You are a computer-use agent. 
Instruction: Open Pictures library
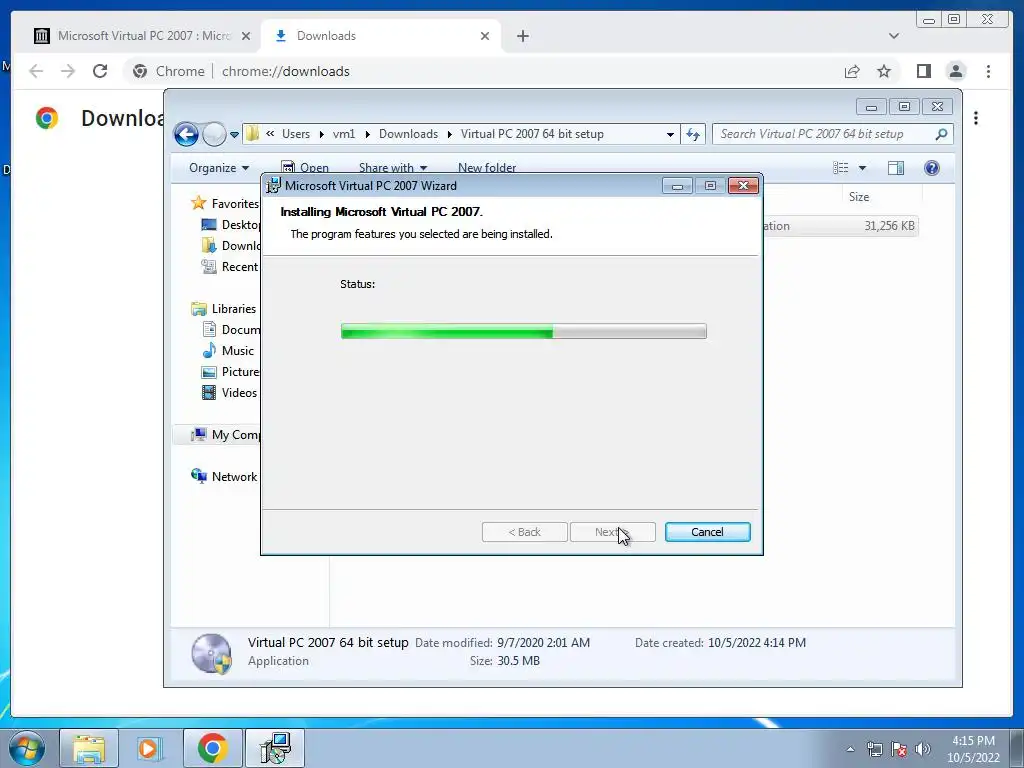click(231, 372)
